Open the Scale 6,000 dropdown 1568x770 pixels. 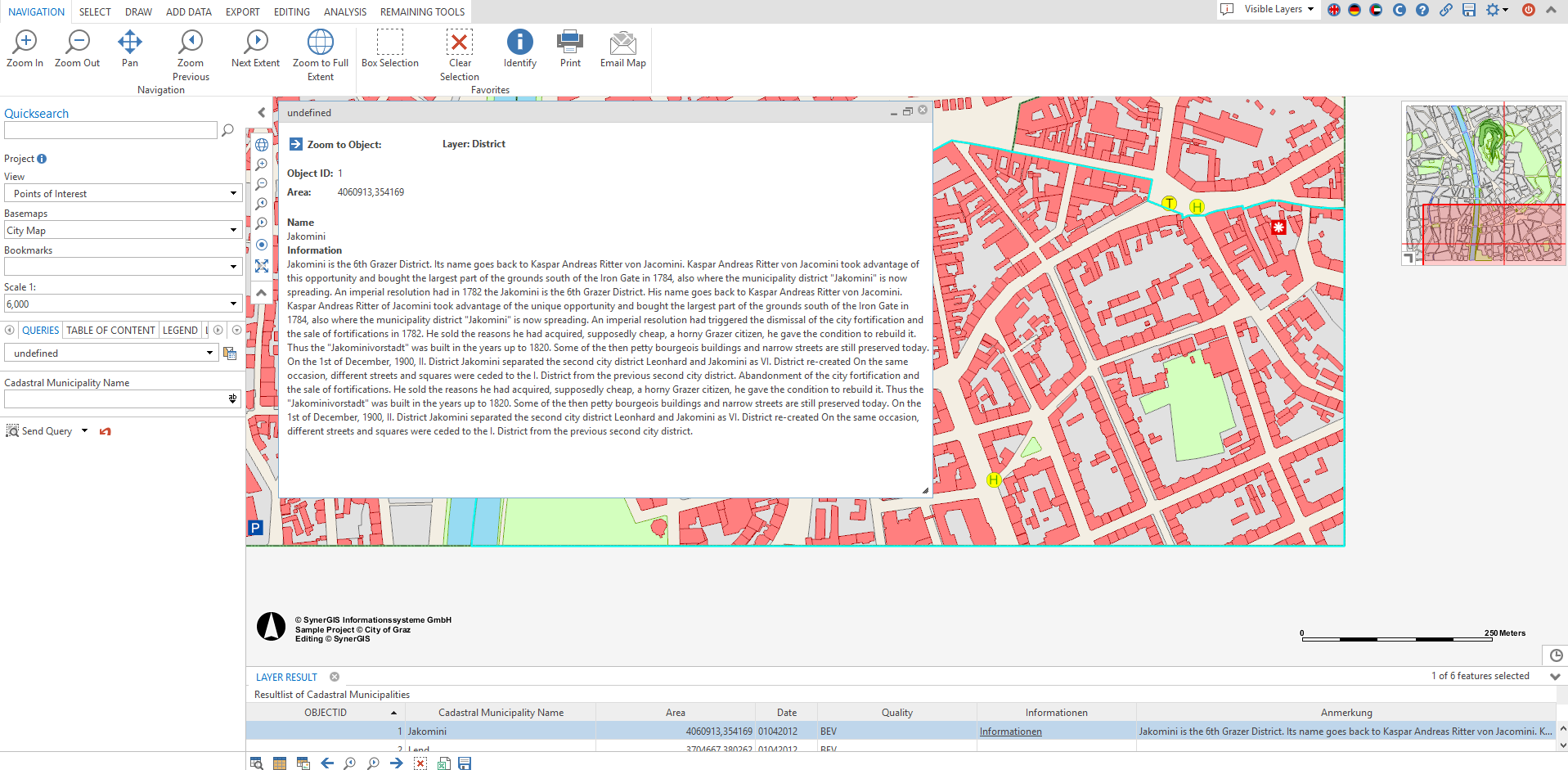tap(233, 304)
